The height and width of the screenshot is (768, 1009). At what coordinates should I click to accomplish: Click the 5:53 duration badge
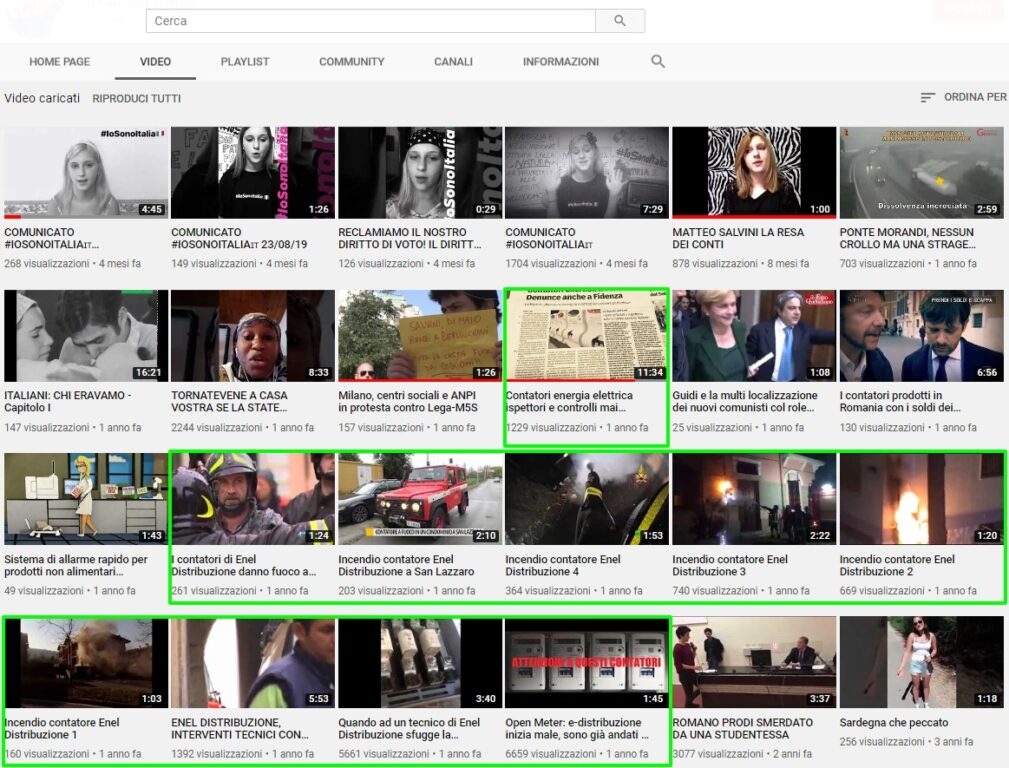(319, 698)
